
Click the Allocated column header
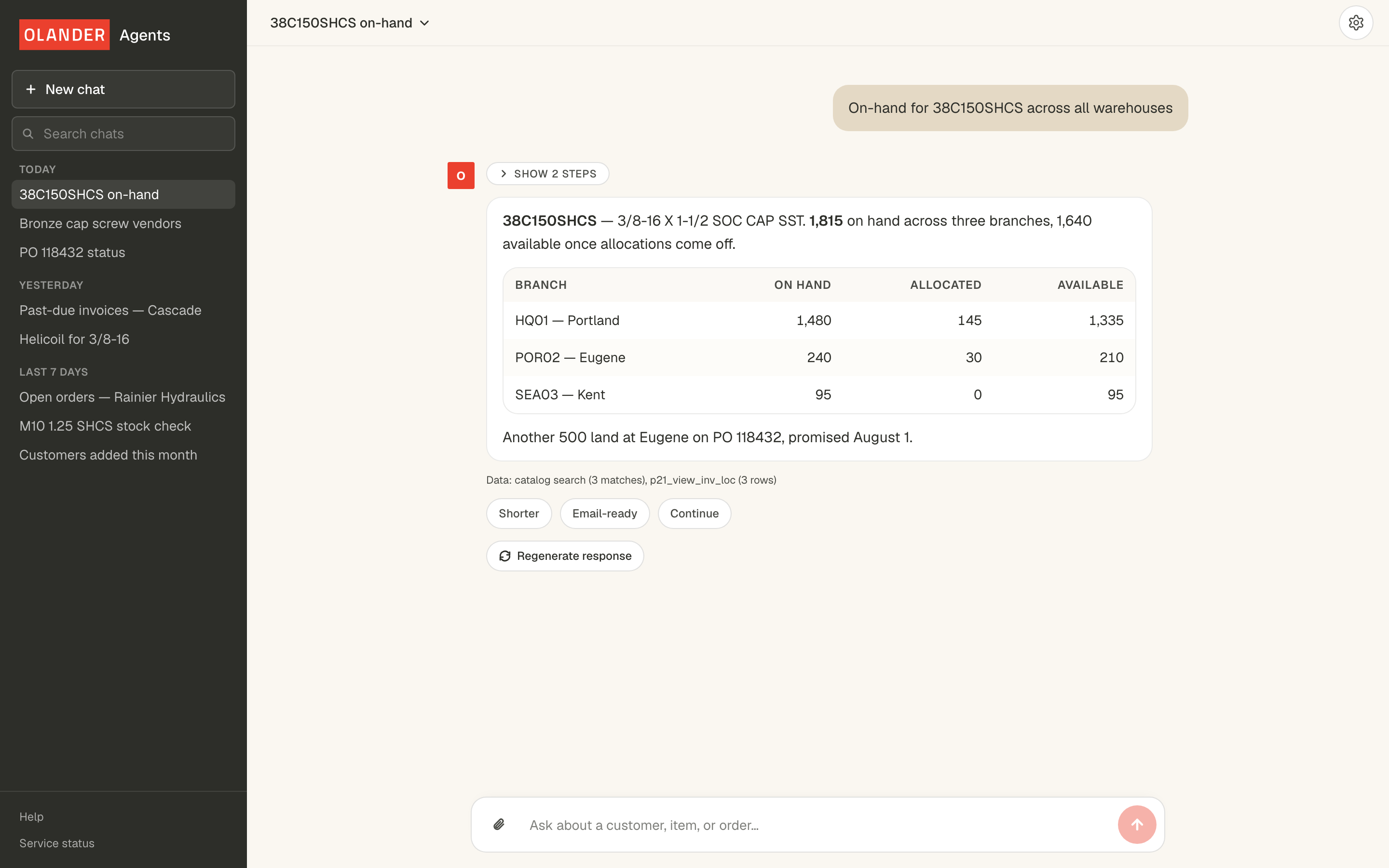945,285
